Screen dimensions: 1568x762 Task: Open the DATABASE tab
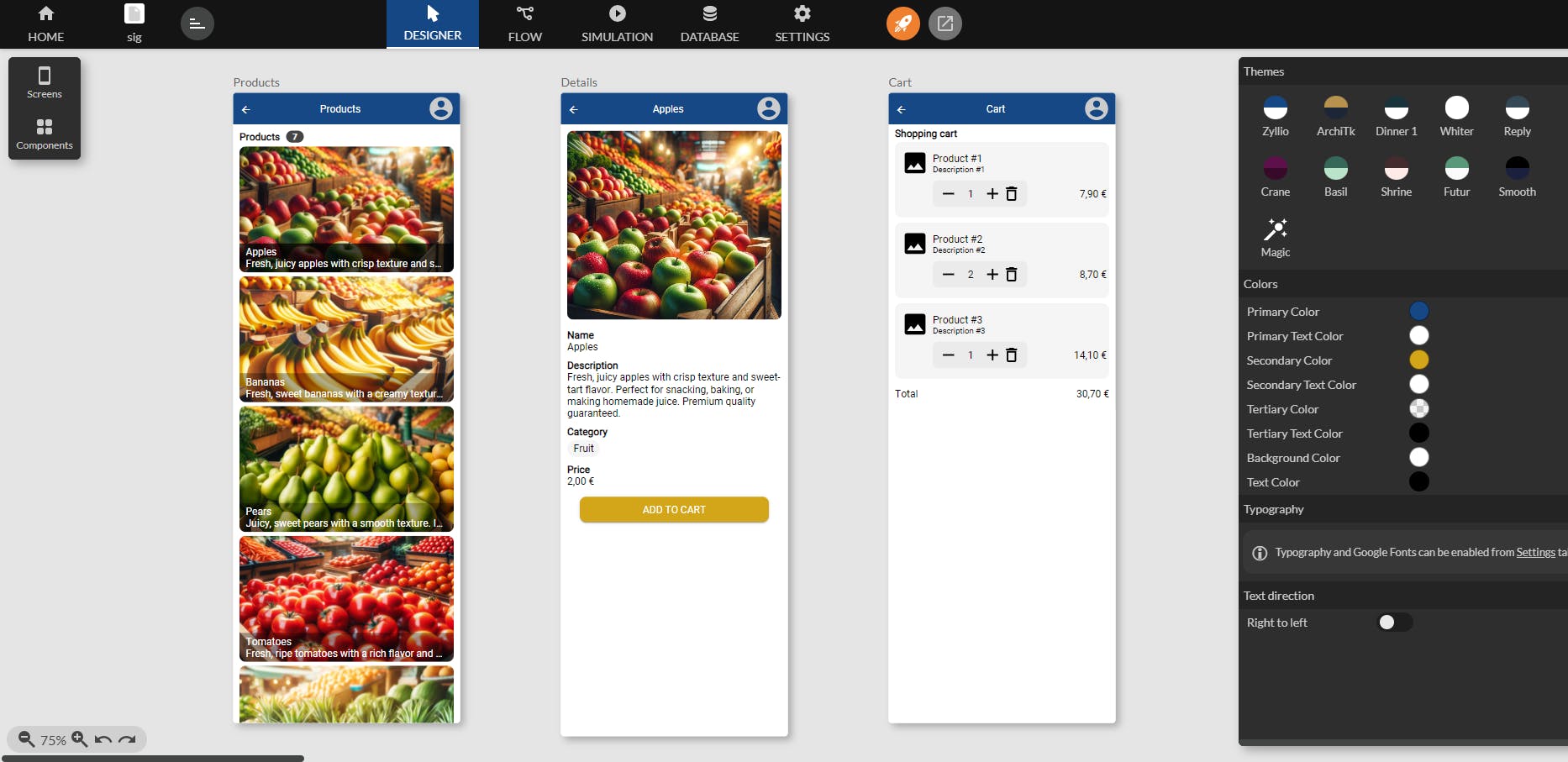[710, 24]
